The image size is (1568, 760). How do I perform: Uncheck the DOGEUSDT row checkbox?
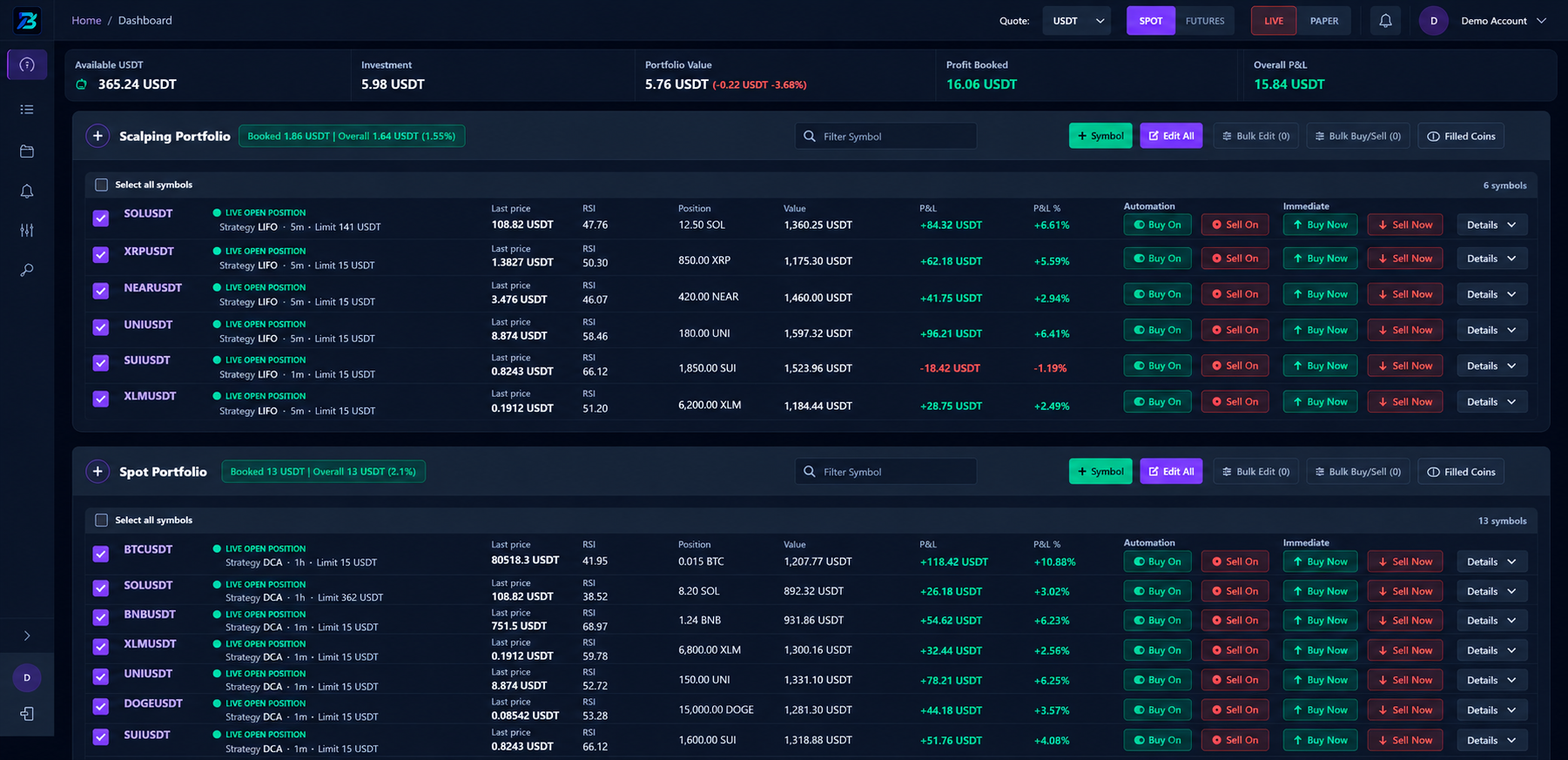coord(101,707)
